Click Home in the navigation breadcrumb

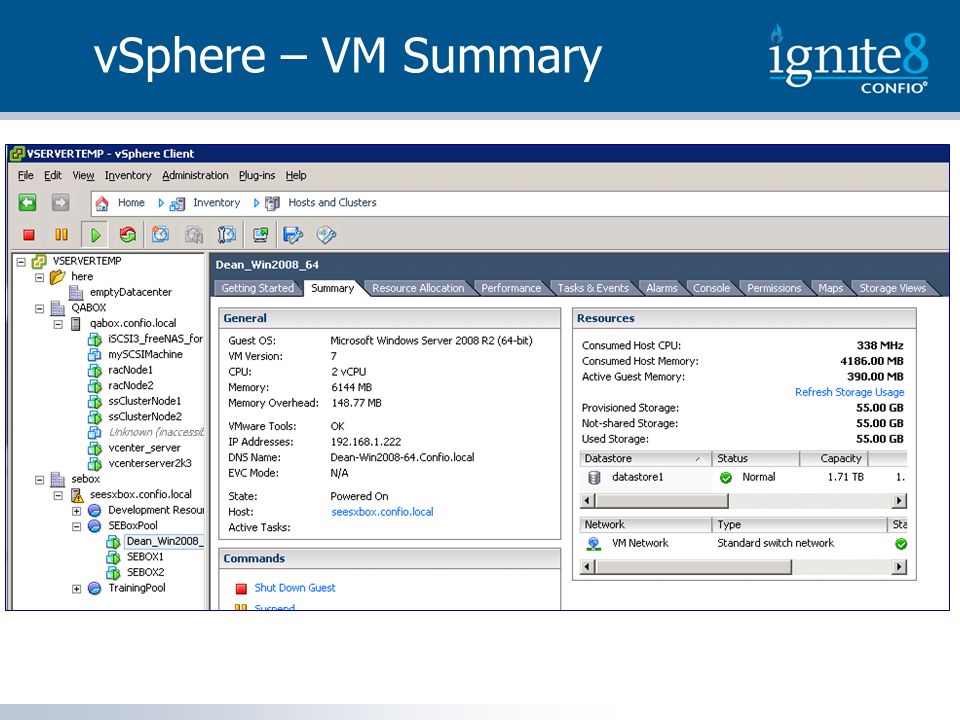click(131, 203)
